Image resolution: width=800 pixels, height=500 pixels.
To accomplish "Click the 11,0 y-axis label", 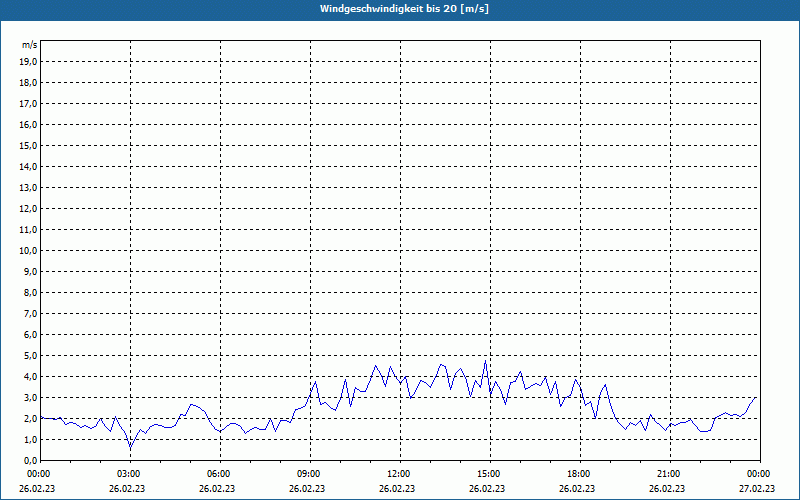I will click(x=28, y=230).
